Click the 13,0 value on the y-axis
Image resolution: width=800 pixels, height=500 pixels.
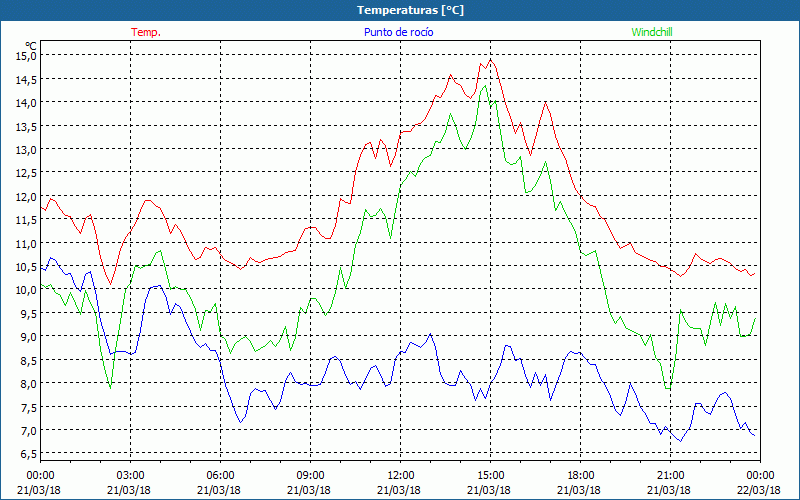coord(26,149)
